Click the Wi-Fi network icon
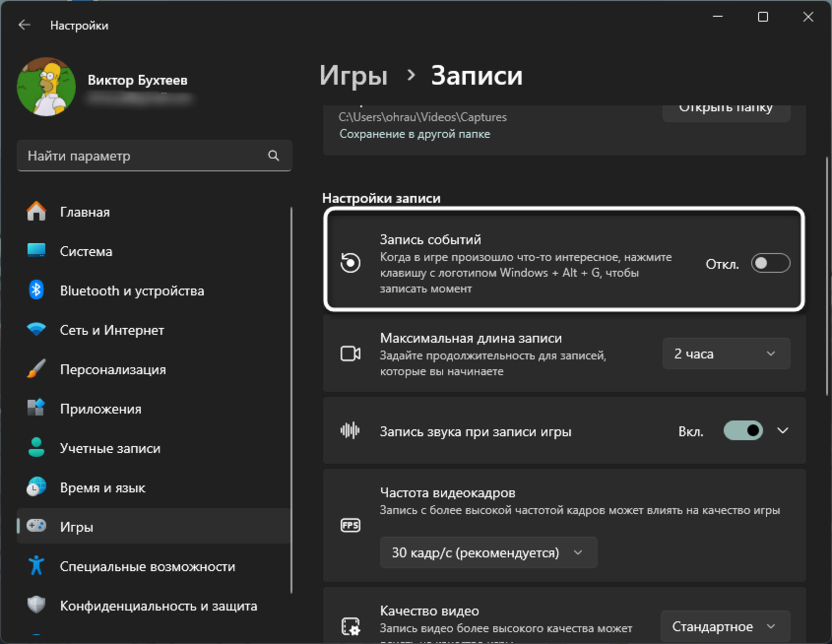 point(37,330)
